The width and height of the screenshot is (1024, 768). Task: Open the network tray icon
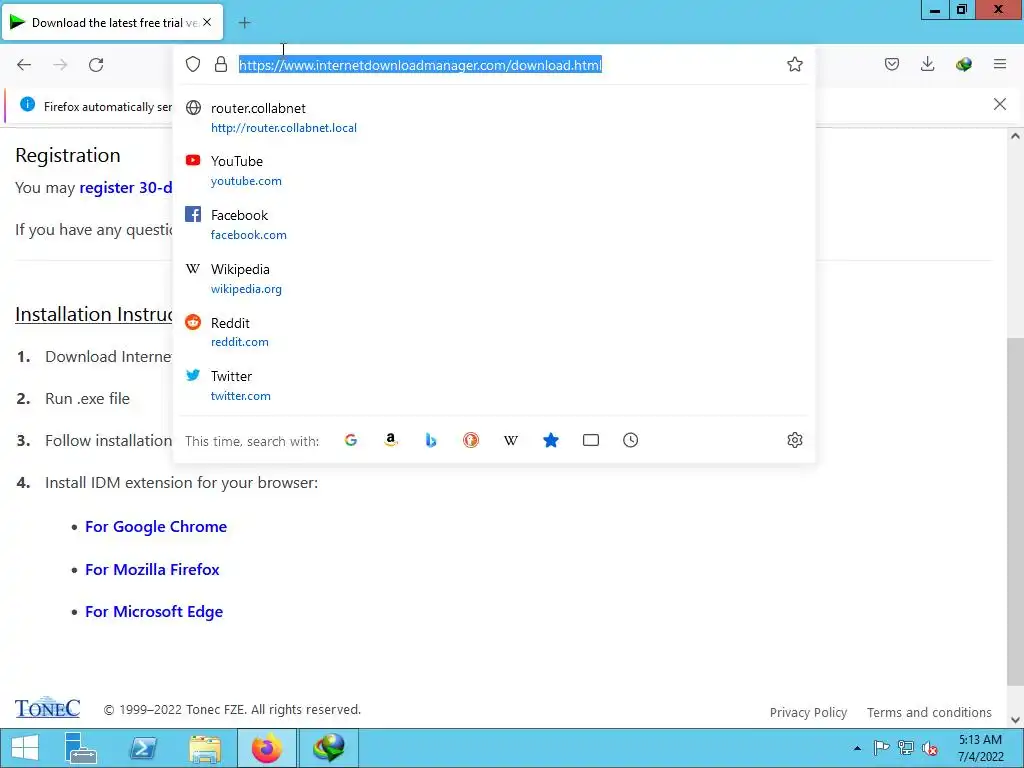(906, 748)
